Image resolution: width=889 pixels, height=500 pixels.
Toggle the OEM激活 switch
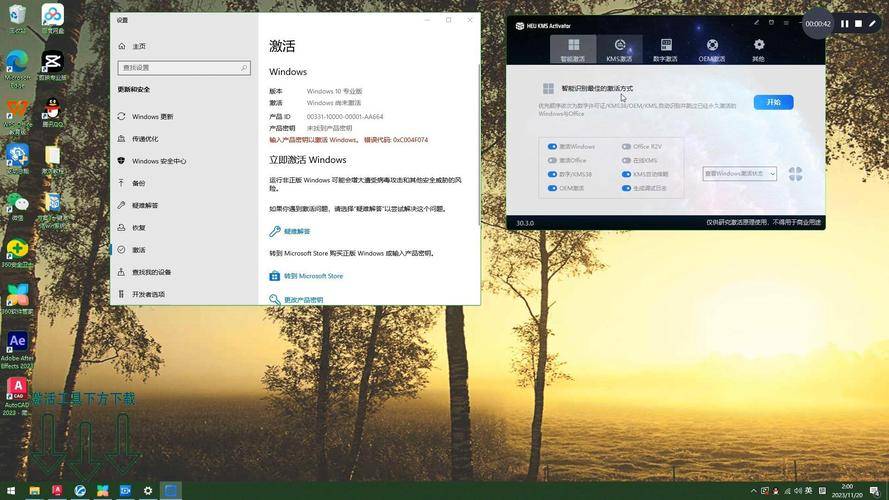click(552, 188)
